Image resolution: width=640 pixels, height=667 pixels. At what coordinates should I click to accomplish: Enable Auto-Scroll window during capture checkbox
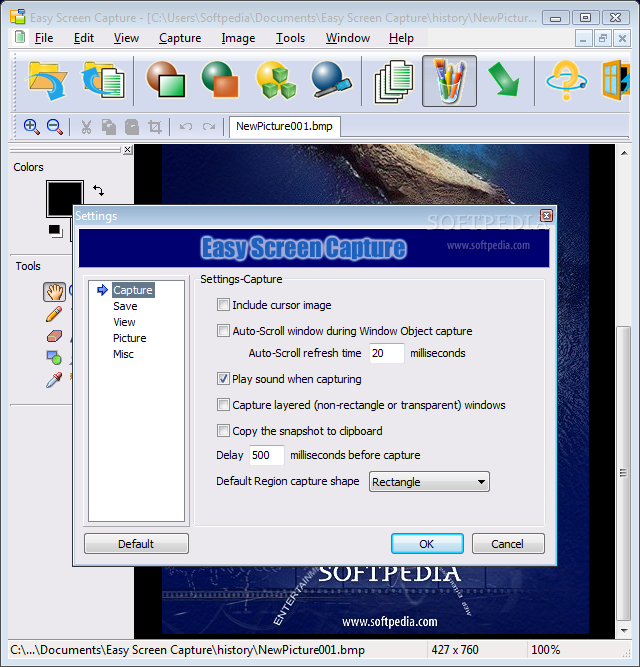click(223, 331)
